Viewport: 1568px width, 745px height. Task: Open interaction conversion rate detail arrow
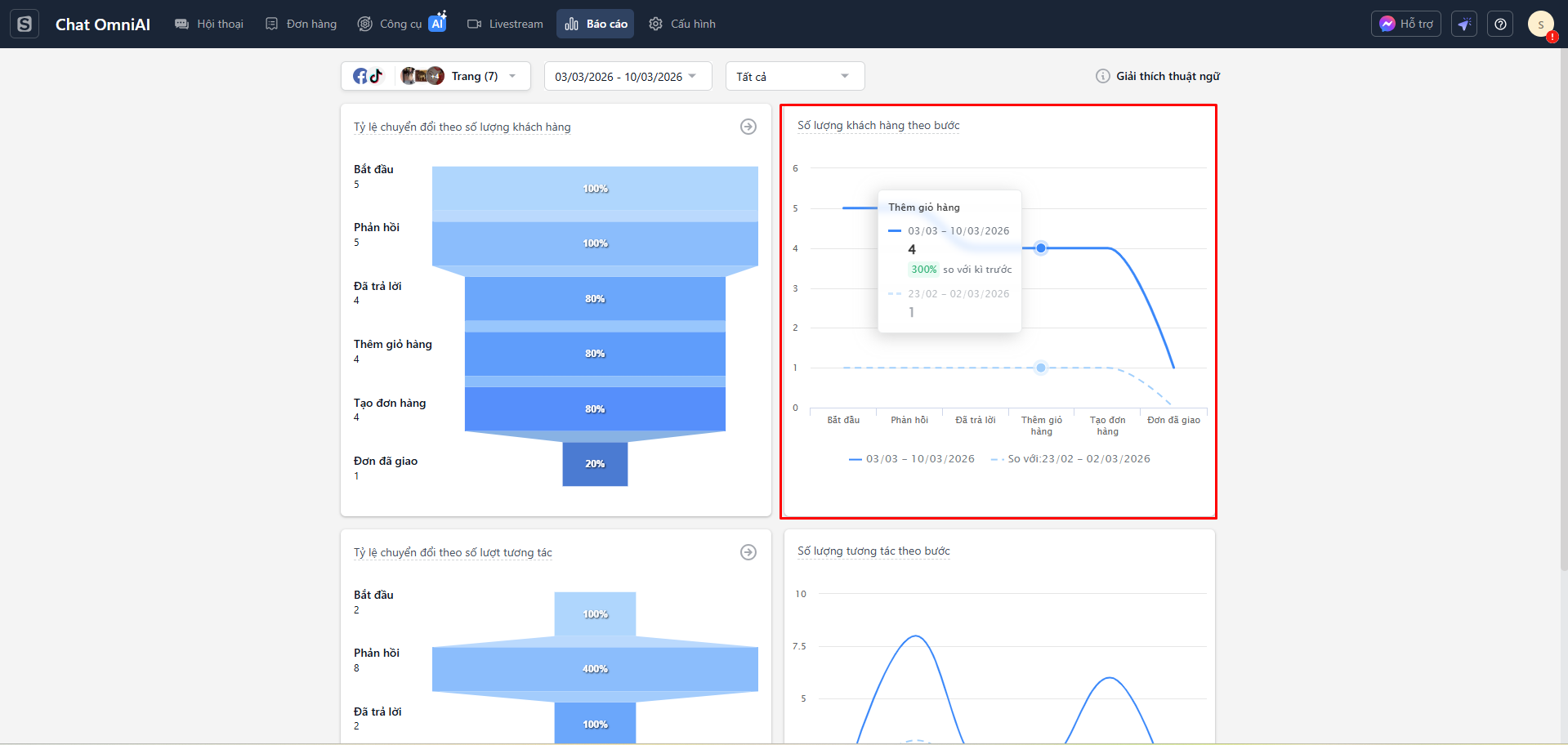[748, 552]
